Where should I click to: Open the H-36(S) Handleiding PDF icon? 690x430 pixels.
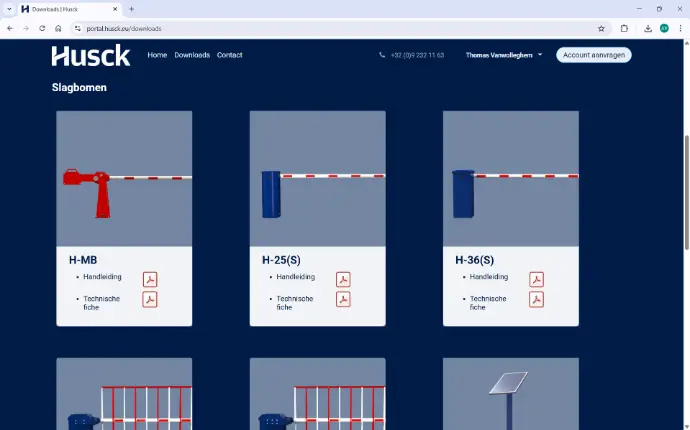point(536,279)
